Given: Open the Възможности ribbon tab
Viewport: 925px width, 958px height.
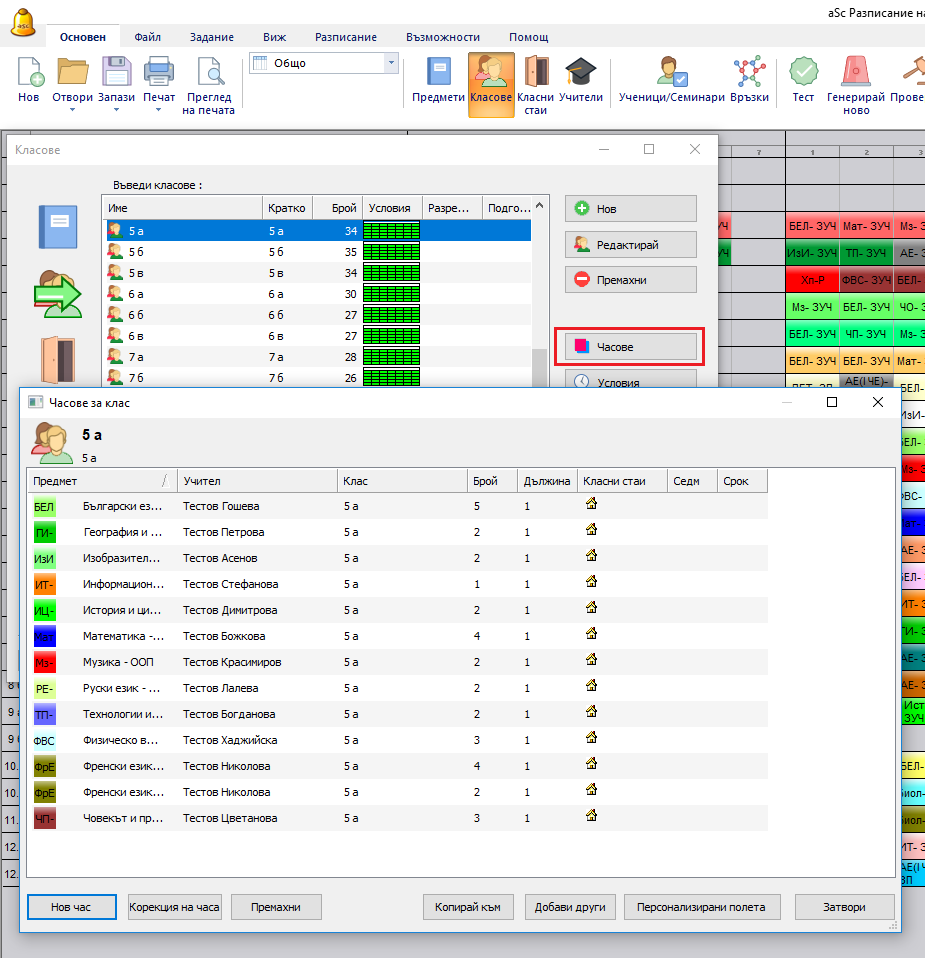Looking at the screenshot, I should tap(443, 37).
